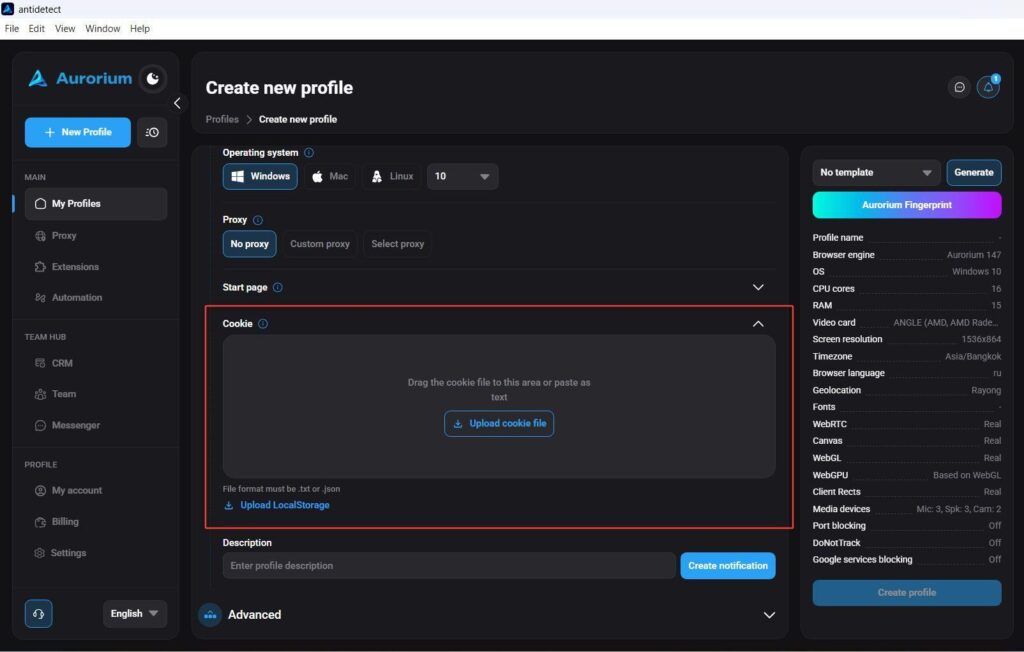
Task: Open Windows version 10 dropdown
Action: tap(462, 176)
